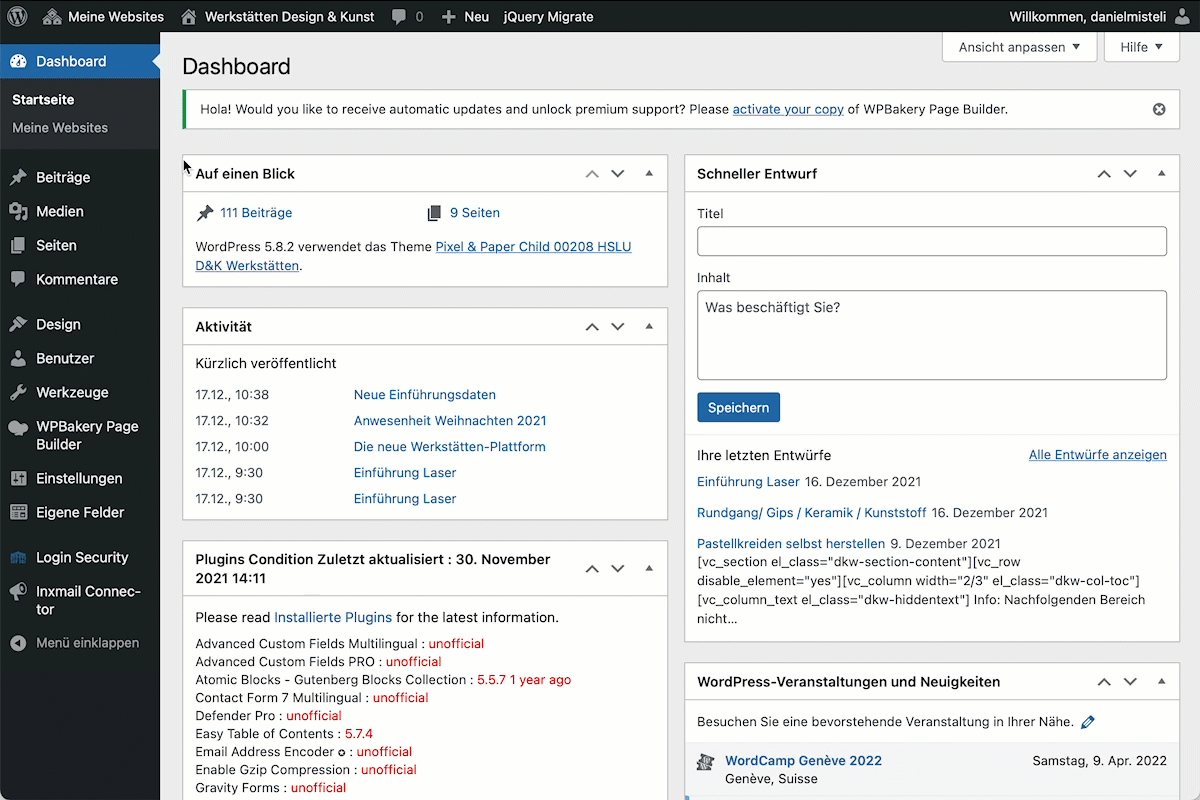
Task: Move Auf einen Blick widget down
Action: click(x=618, y=173)
